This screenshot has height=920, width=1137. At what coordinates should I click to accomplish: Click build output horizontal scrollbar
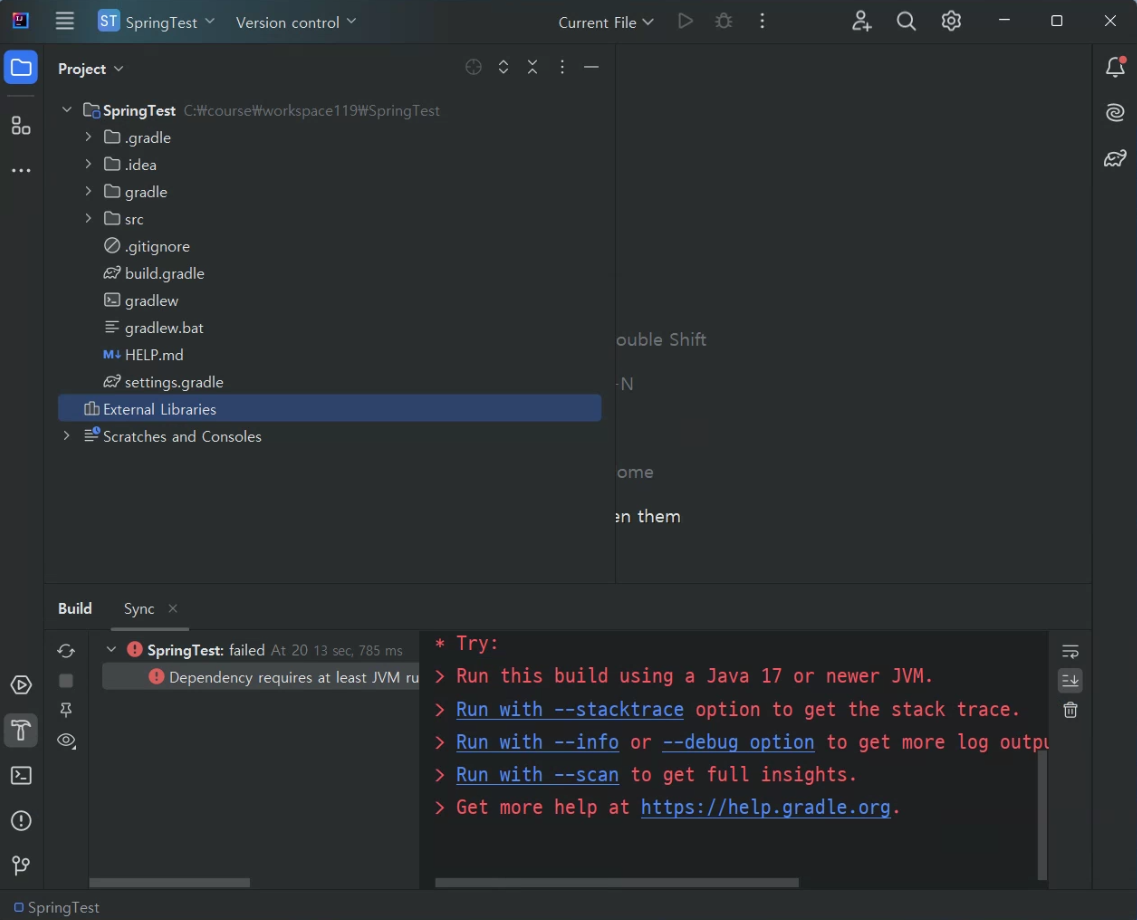(616, 882)
